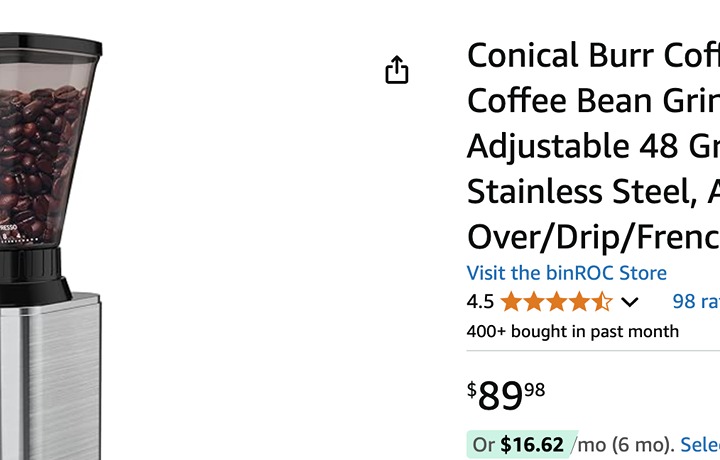
Task: Click the 400+ bought in past month text
Action: tap(573, 331)
